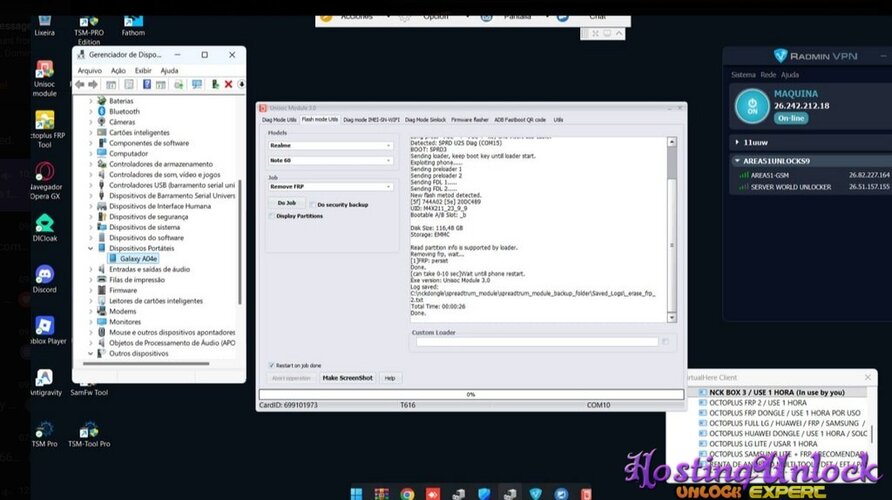Open the Ação menu in Device Manager
This screenshot has width=892, height=500.
point(118,71)
